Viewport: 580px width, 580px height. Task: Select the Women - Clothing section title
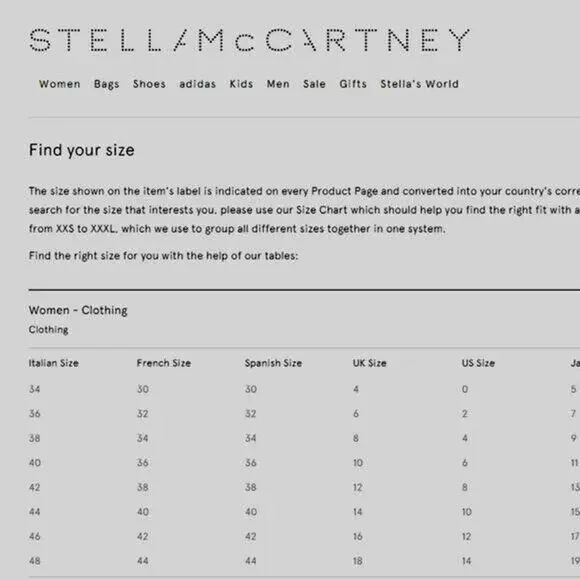click(x=78, y=310)
